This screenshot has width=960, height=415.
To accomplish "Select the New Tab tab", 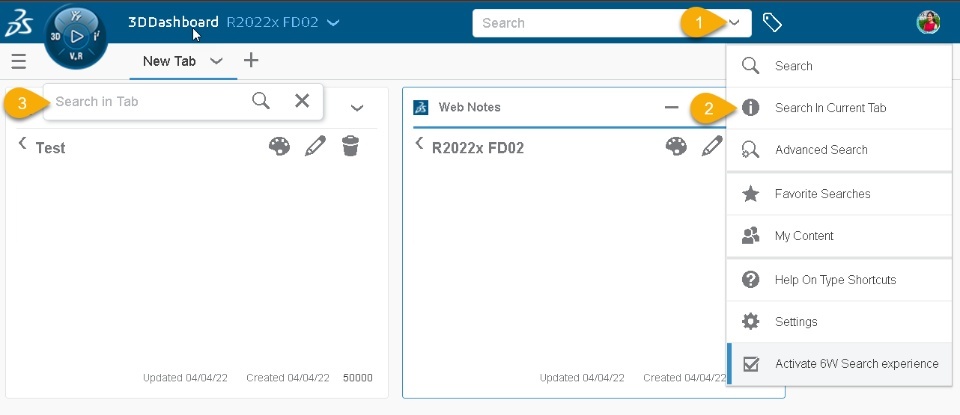I will click(169, 61).
